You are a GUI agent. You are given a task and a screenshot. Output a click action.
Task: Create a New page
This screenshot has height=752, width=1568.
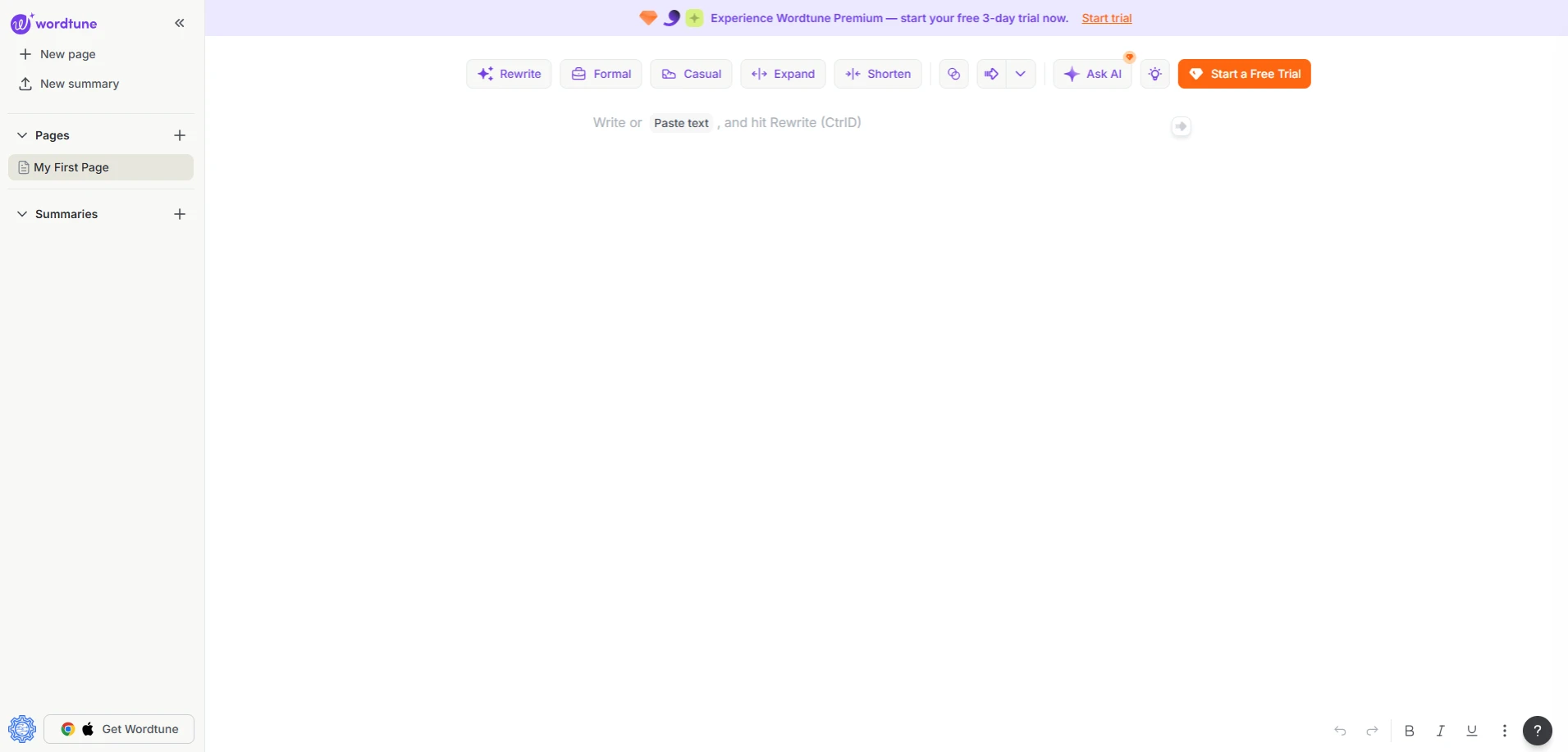[57, 54]
